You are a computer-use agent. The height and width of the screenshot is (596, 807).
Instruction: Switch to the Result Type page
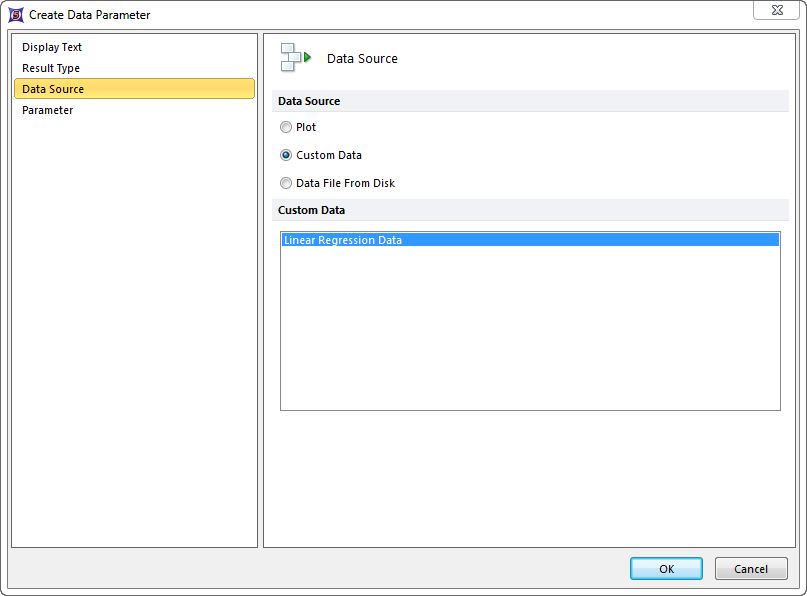tap(51, 68)
